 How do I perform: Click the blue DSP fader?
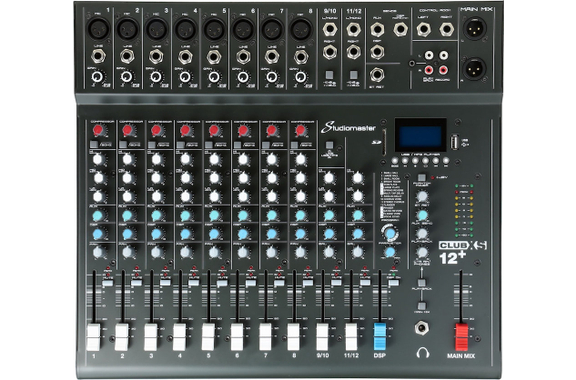380,336
